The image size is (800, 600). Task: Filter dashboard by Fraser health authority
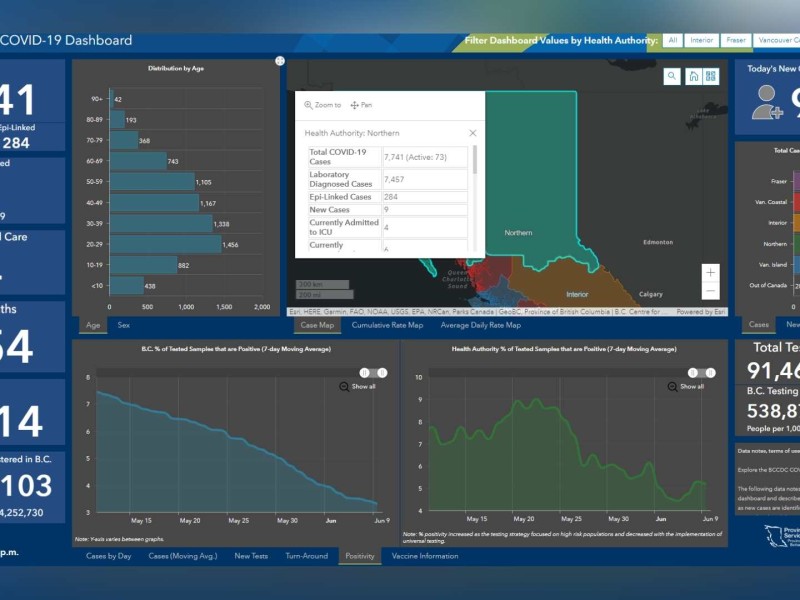click(x=736, y=41)
